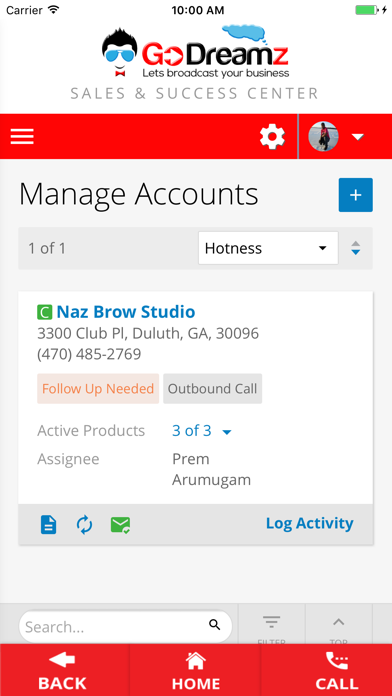The image size is (392, 696).
Task: Expand the 3 of 3 active products
Action: [202, 431]
